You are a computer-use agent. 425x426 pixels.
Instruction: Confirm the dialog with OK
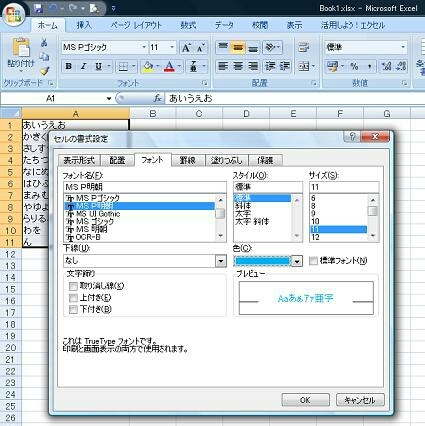click(x=305, y=400)
